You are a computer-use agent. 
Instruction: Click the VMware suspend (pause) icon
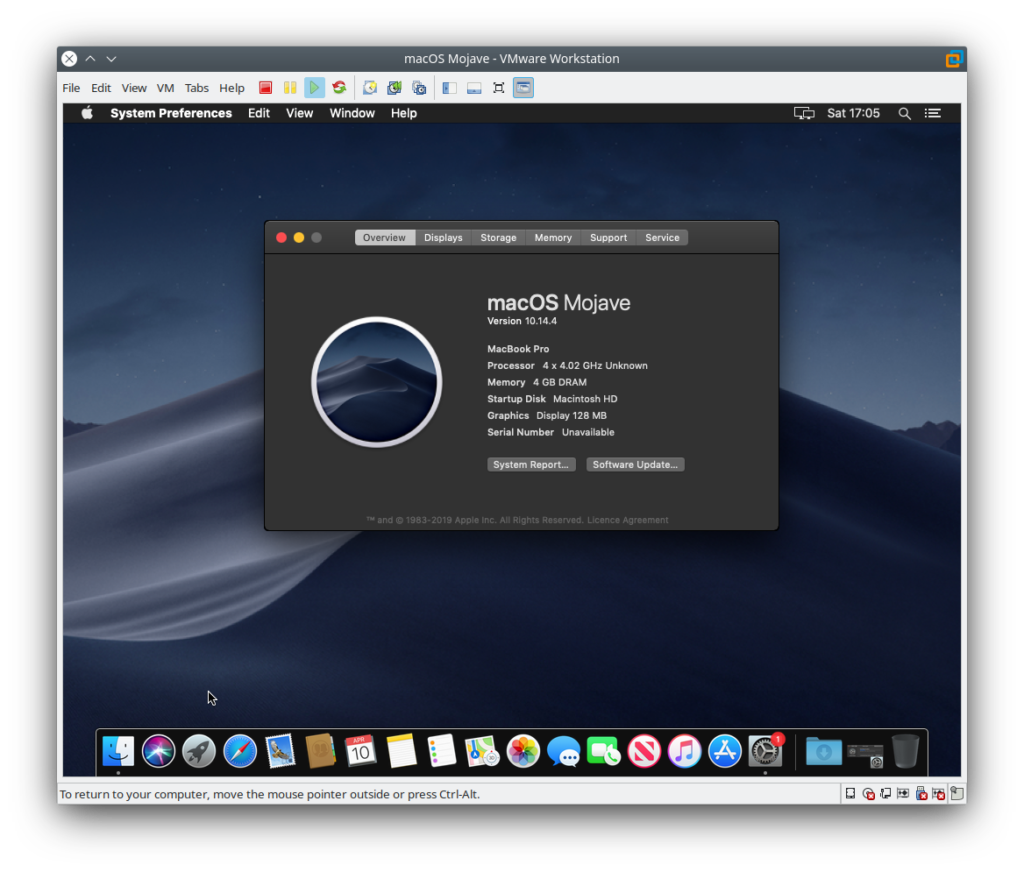tap(290, 88)
